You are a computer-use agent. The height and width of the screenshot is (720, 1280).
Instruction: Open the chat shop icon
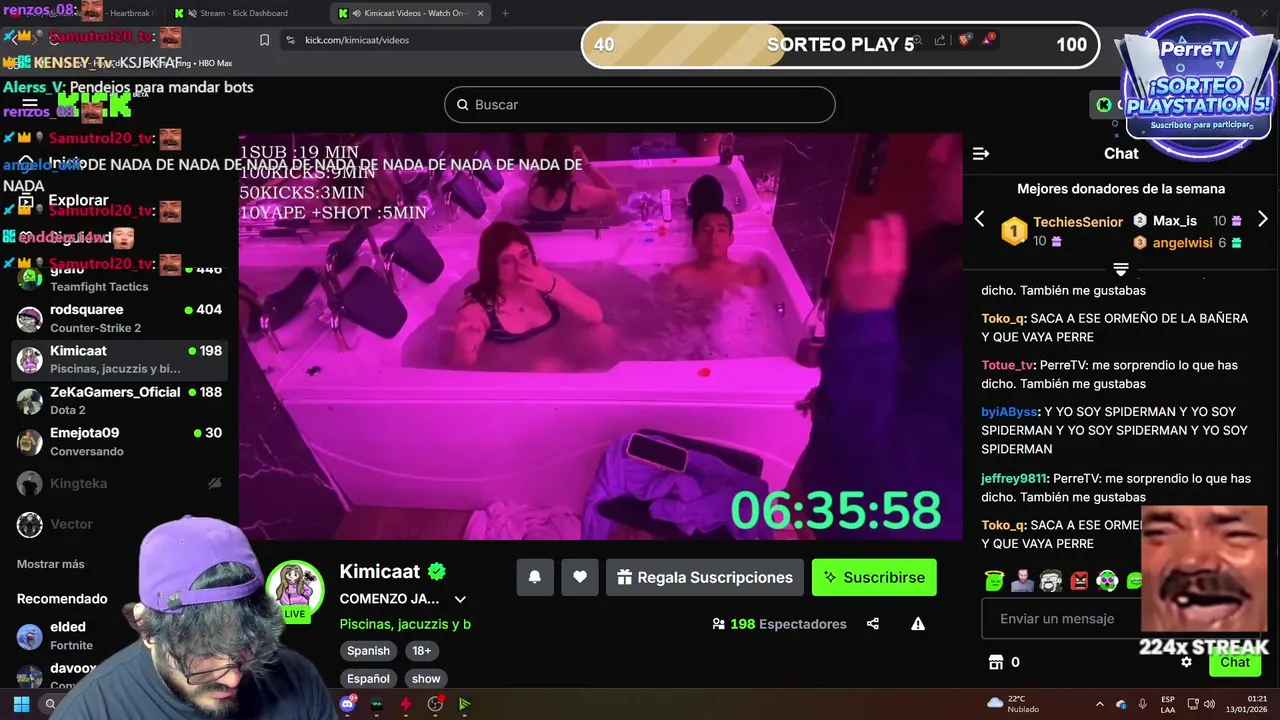point(995,662)
